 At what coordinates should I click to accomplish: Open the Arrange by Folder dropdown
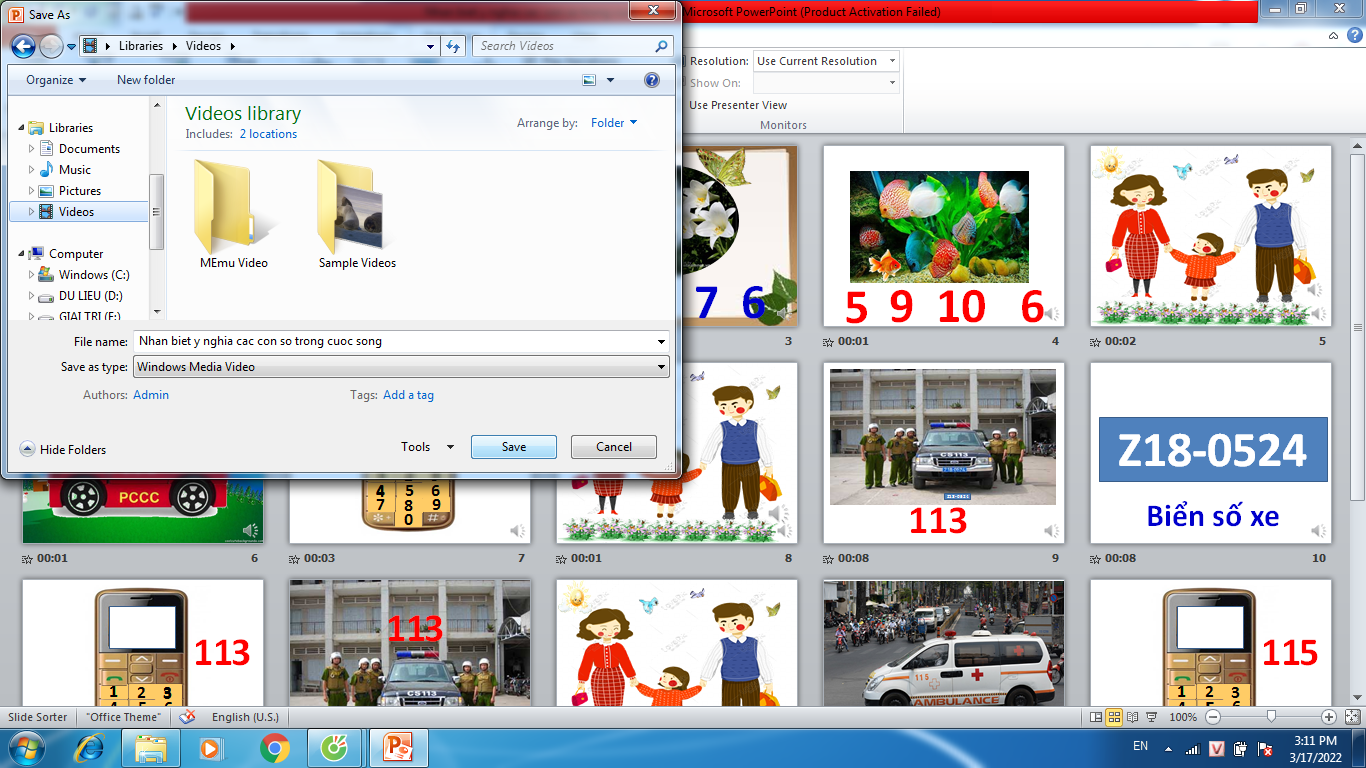pyautogui.click(x=613, y=123)
